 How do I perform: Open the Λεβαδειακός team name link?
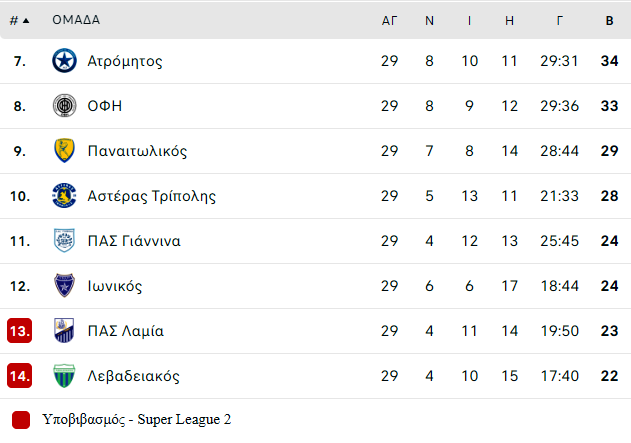click(133, 376)
